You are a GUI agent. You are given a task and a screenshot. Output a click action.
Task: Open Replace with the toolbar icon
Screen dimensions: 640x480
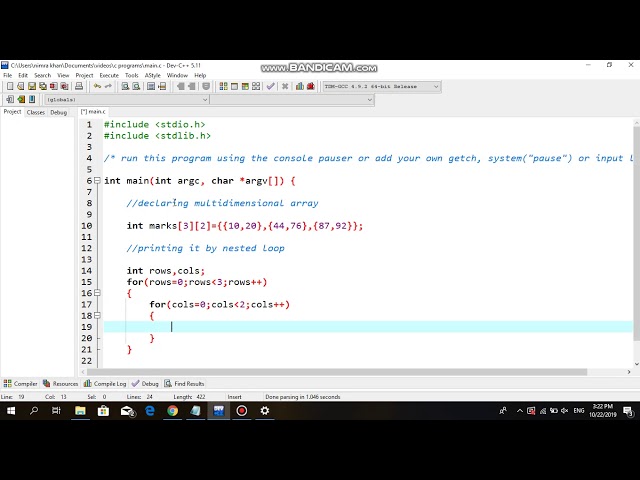[136, 86]
